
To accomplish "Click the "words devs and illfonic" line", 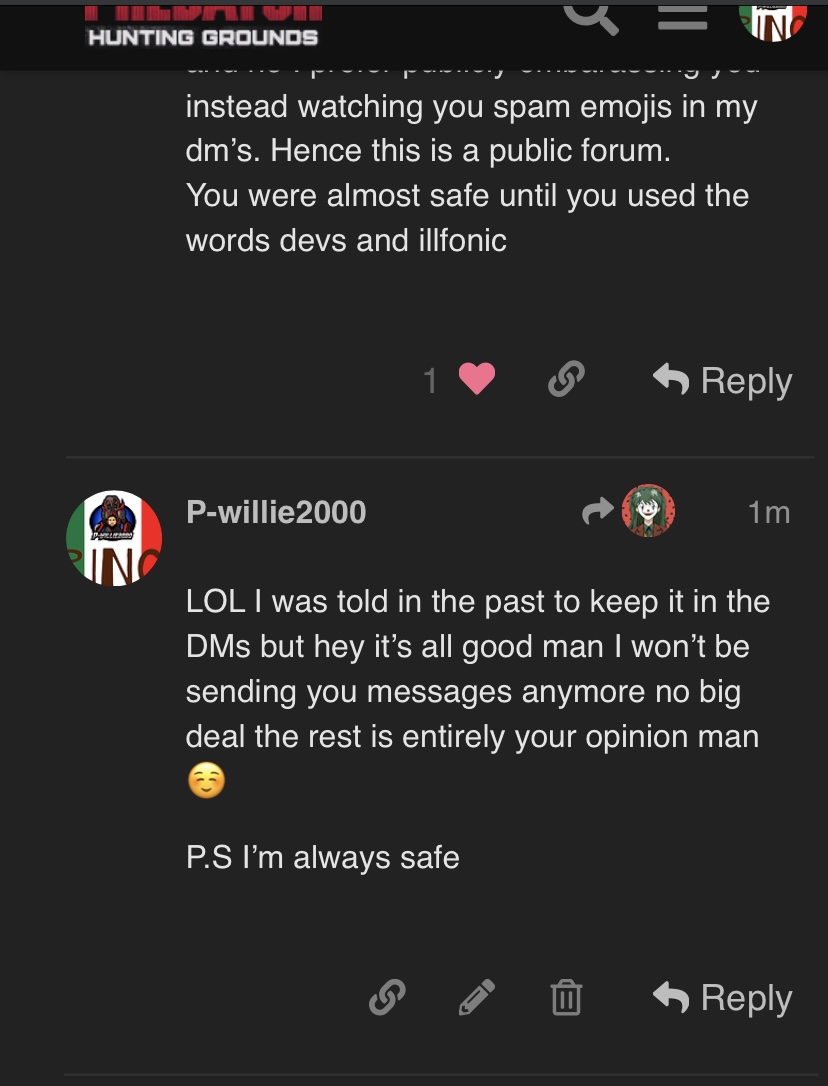I will [346, 240].
